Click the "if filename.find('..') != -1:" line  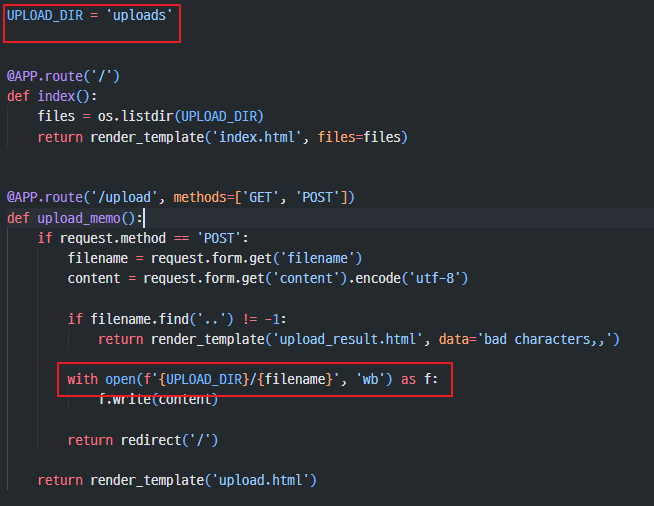tap(177, 319)
